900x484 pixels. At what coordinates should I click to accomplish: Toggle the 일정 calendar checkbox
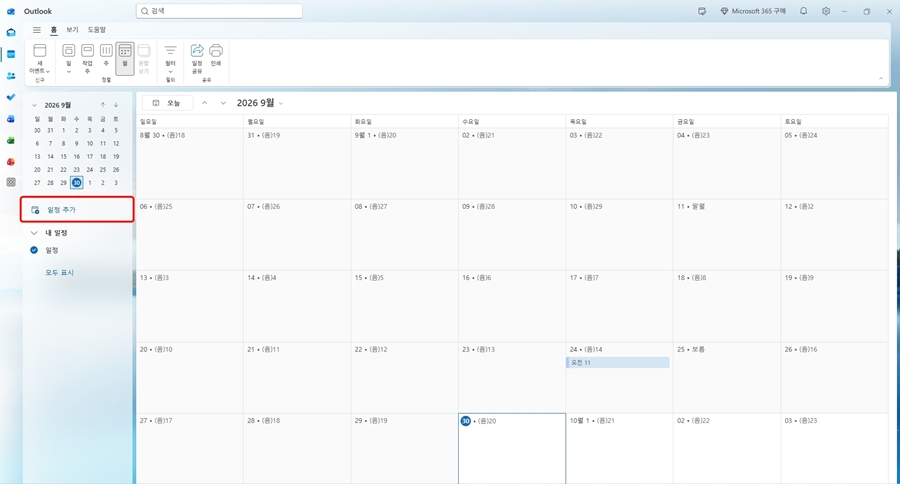[34, 250]
